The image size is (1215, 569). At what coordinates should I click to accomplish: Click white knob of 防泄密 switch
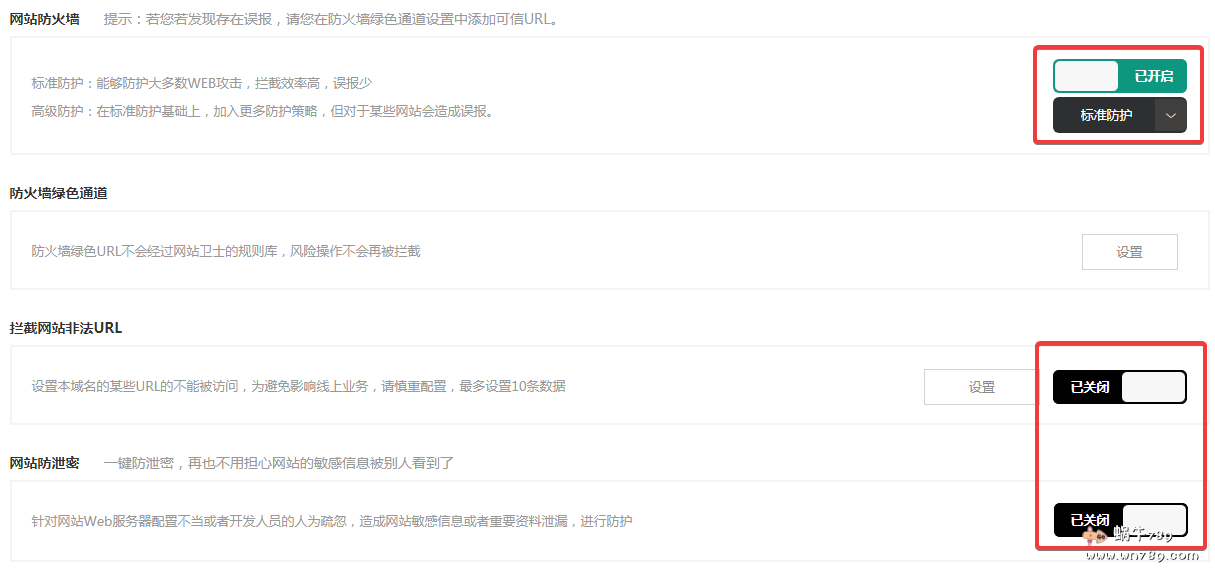1154,520
